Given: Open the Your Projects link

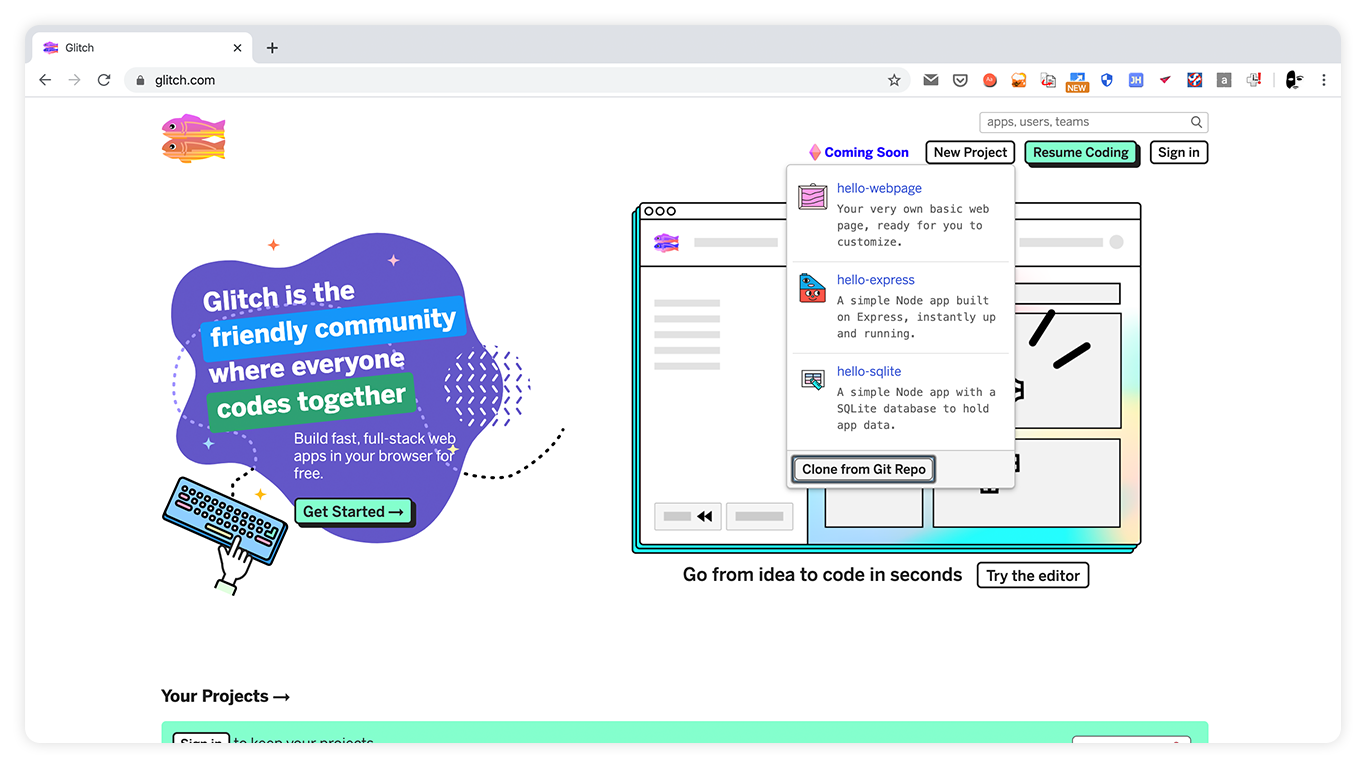Looking at the screenshot, I should 225,696.
